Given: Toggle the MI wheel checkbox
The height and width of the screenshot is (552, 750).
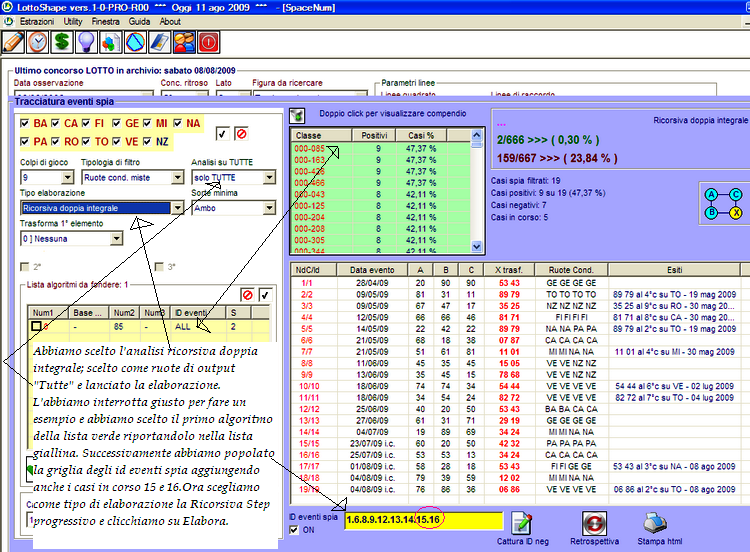Looking at the screenshot, I should 147,123.
